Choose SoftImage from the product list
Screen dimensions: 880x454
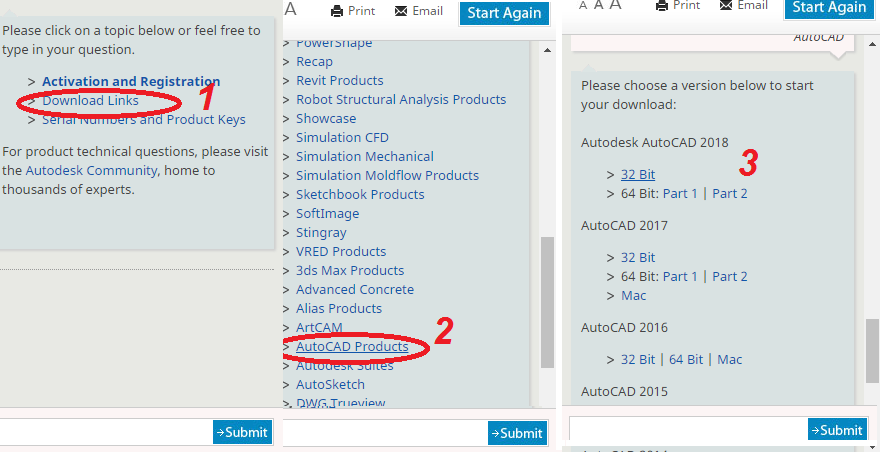tap(328, 214)
